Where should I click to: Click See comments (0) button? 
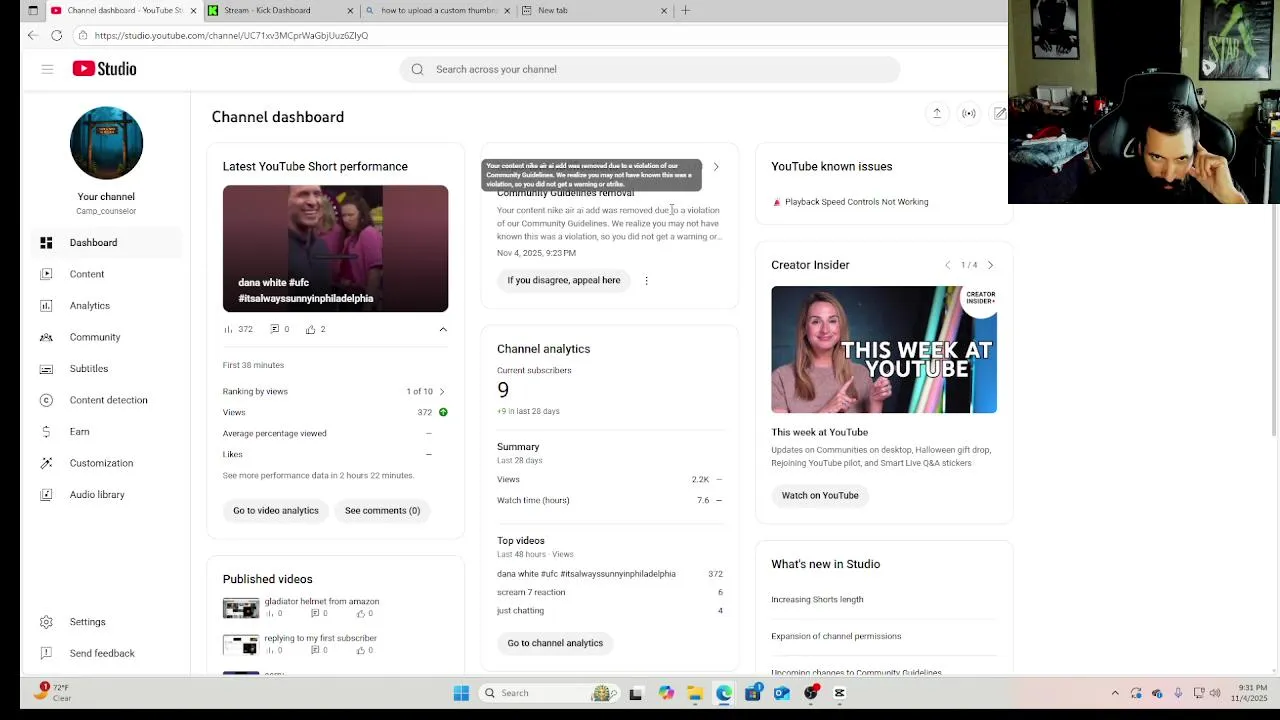(x=382, y=510)
